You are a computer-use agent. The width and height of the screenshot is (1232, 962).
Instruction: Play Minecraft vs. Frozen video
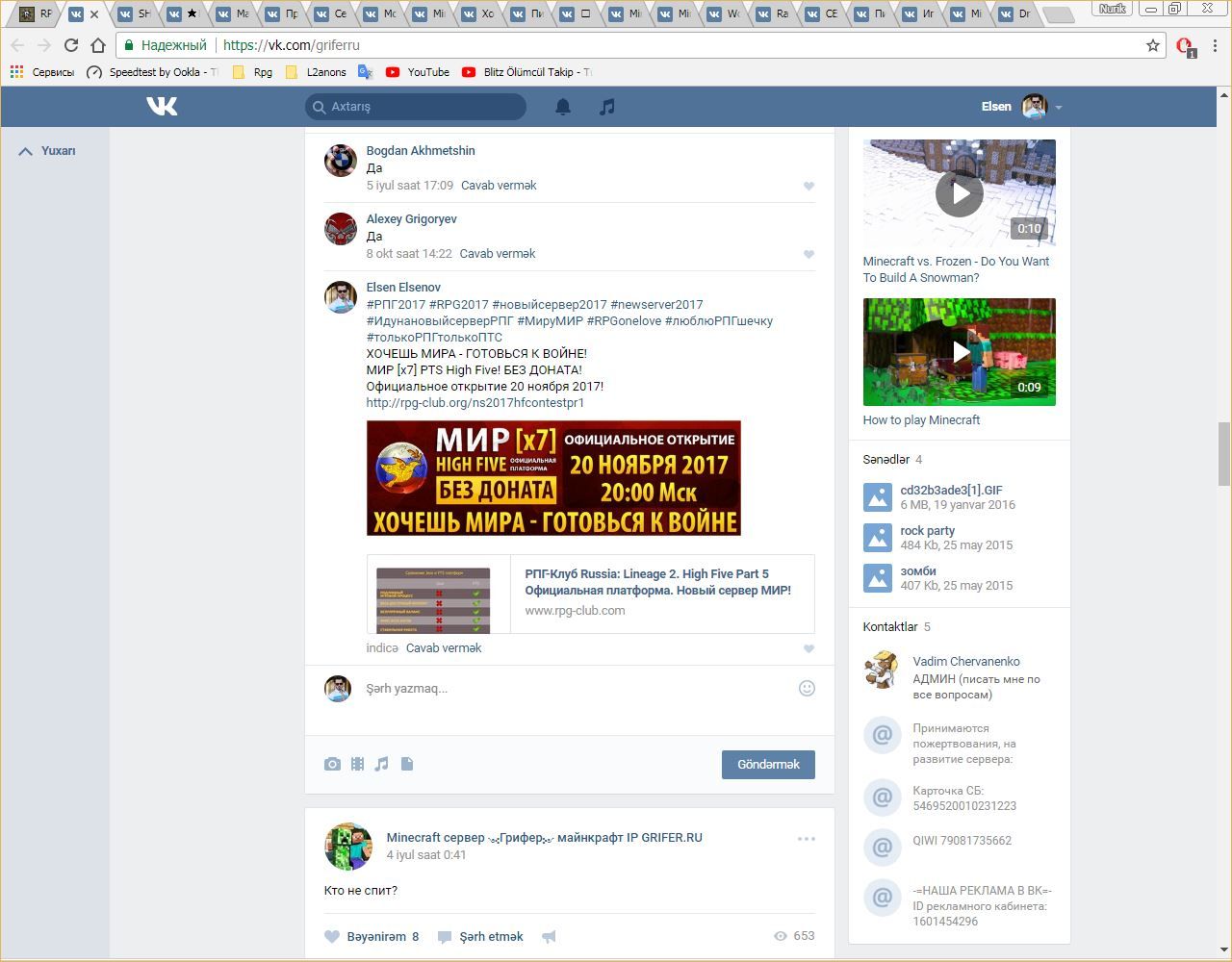[x=959, y=192]
